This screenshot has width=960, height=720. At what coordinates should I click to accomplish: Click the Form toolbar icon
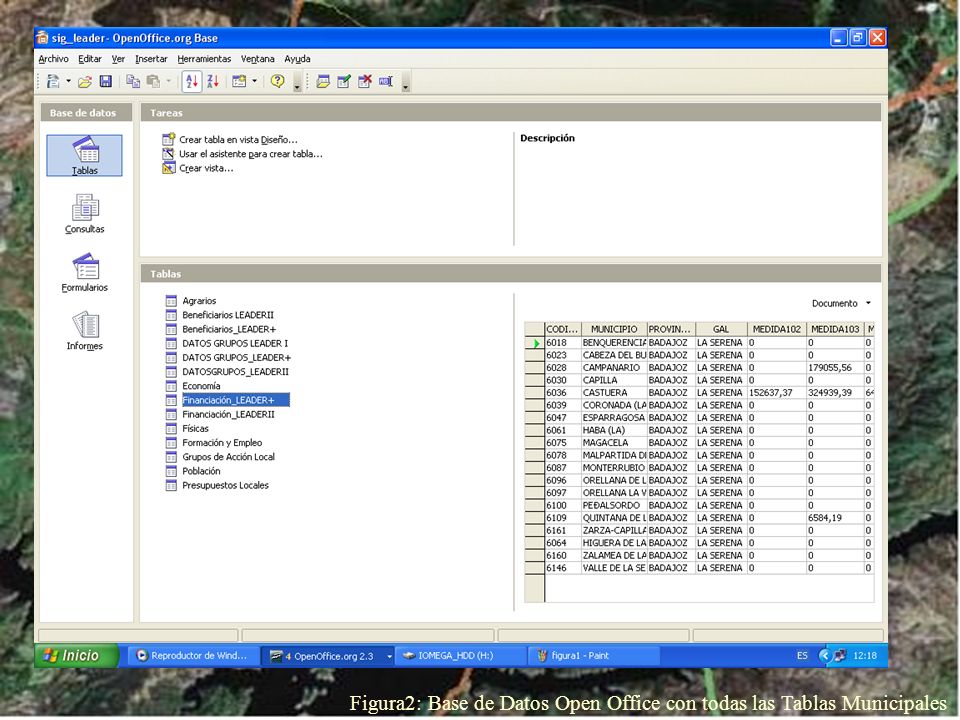pyautogui.click(x=239, y=81)
